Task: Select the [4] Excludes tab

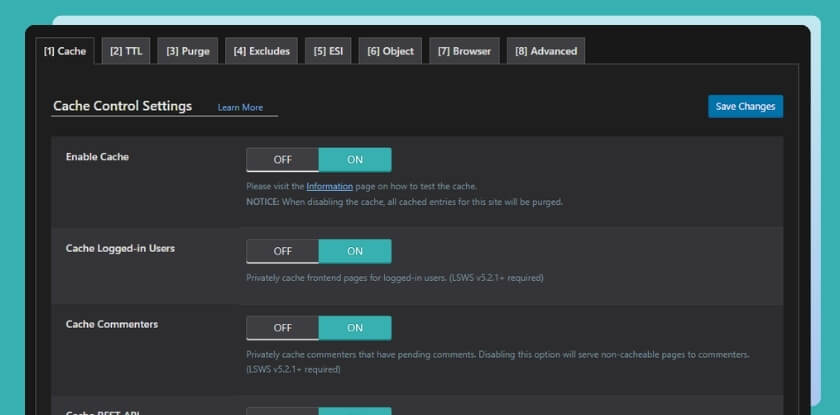Action: click(x=262, y=51)
